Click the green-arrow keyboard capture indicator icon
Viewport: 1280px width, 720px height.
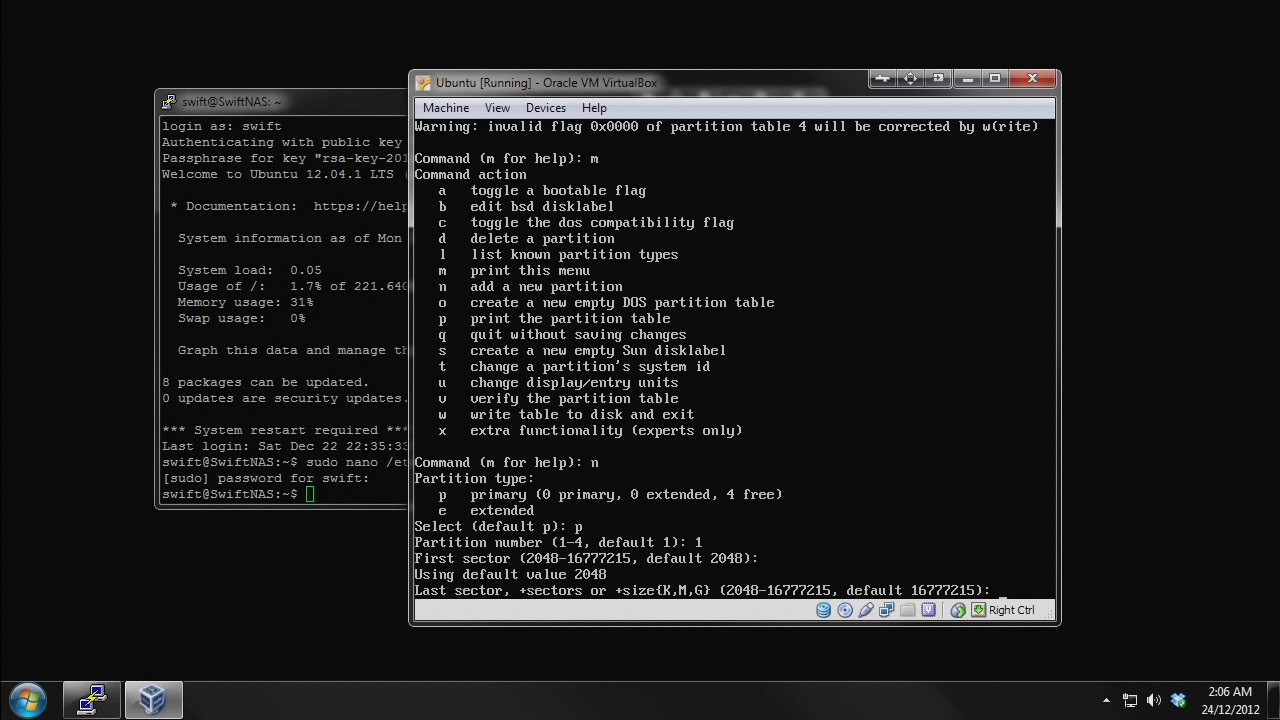coord(979,610)
